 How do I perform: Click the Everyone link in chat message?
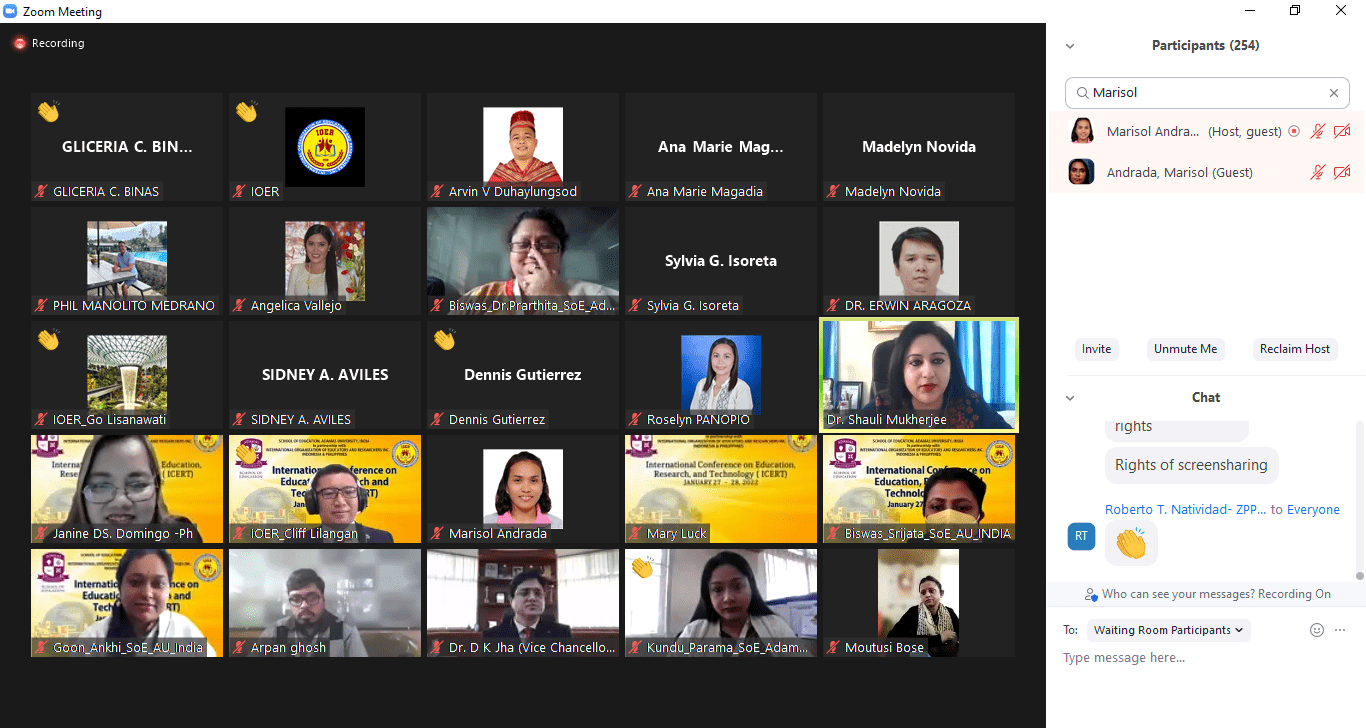click(1313, 509)
